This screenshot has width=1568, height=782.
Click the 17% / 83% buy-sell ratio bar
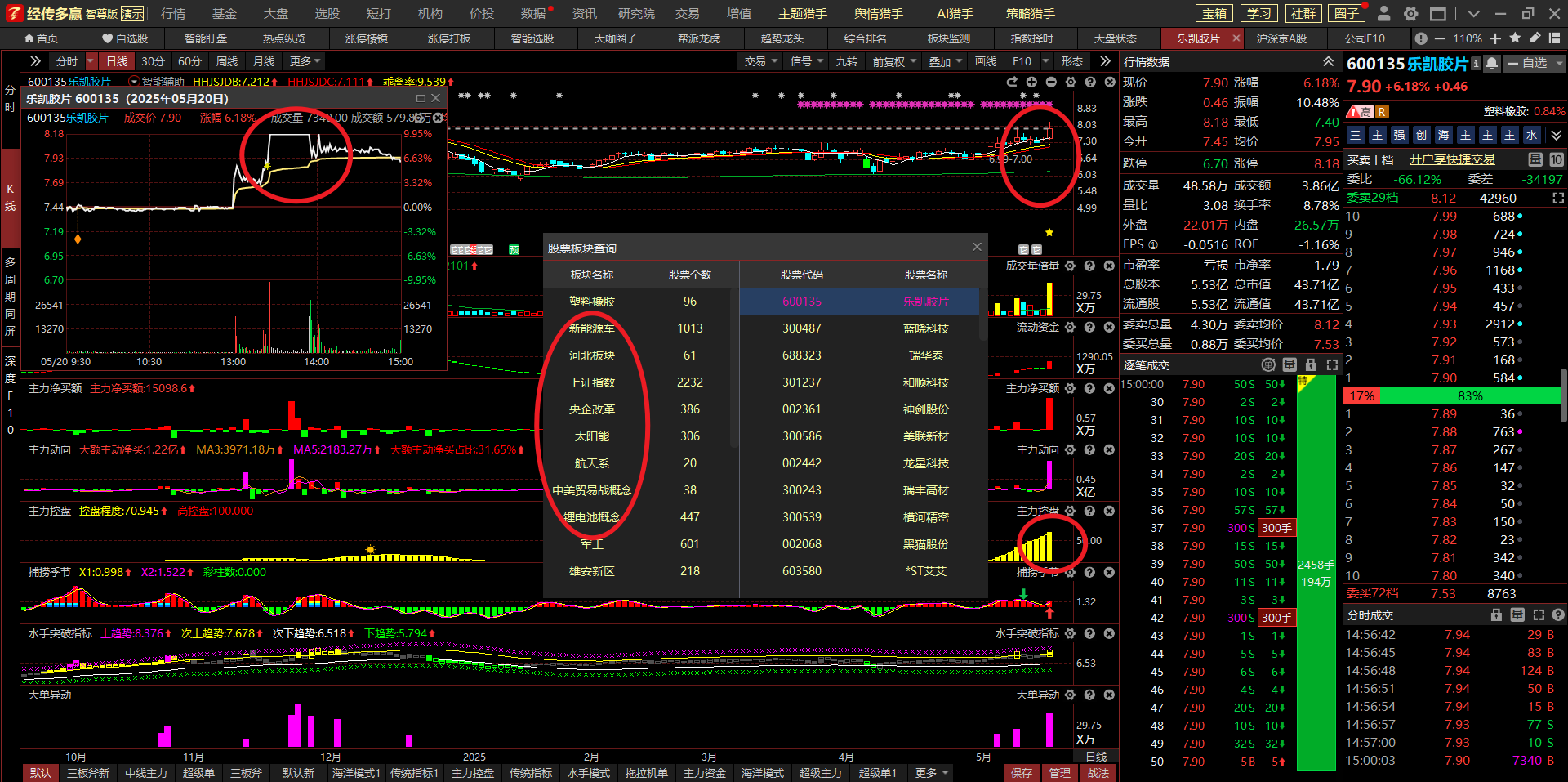pyautogui.click(x=1452, y=395)
